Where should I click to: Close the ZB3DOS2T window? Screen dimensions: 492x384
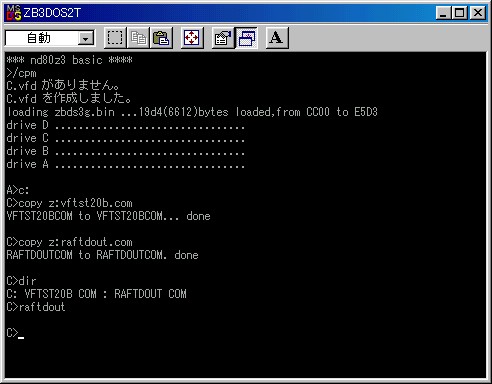(478, 13)
